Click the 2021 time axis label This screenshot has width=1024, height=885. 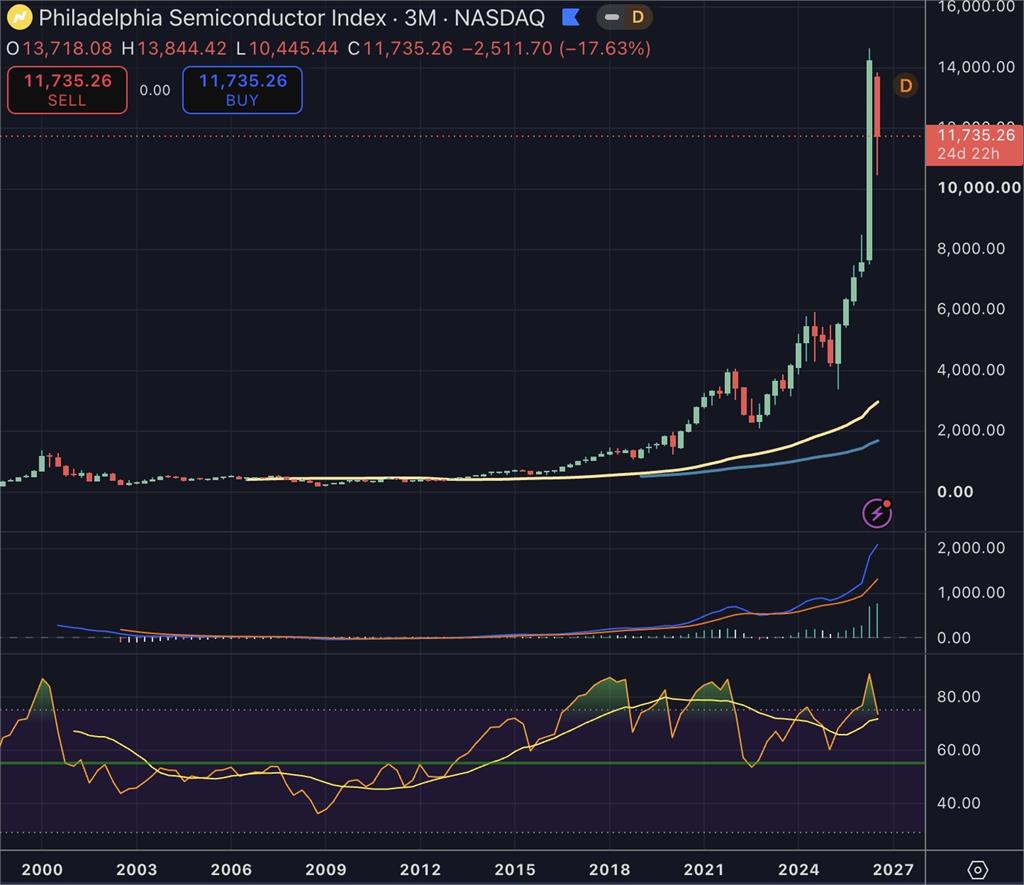703,869
